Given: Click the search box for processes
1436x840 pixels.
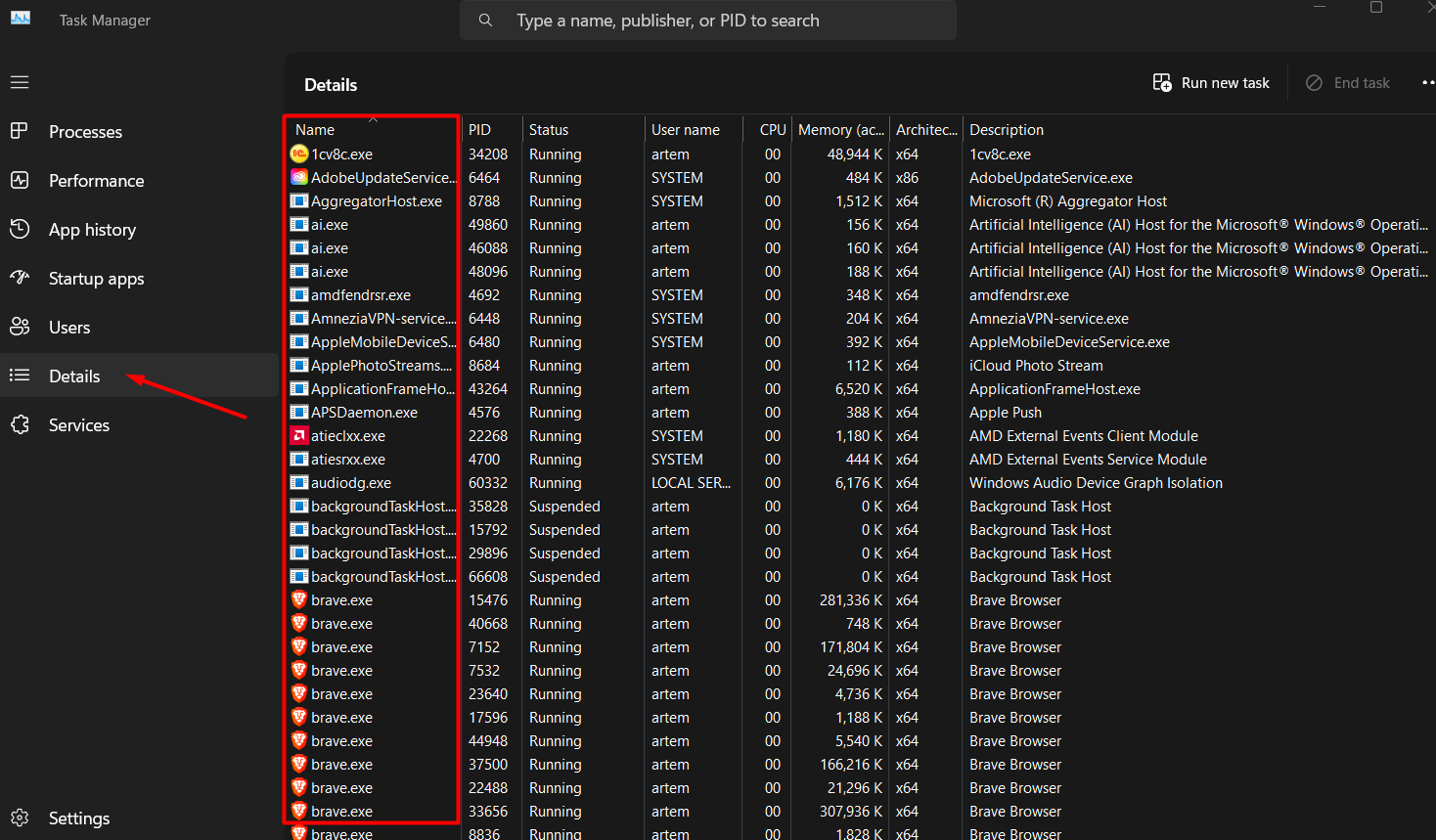Looking at the screenshot, I should [x=708, y=21].
